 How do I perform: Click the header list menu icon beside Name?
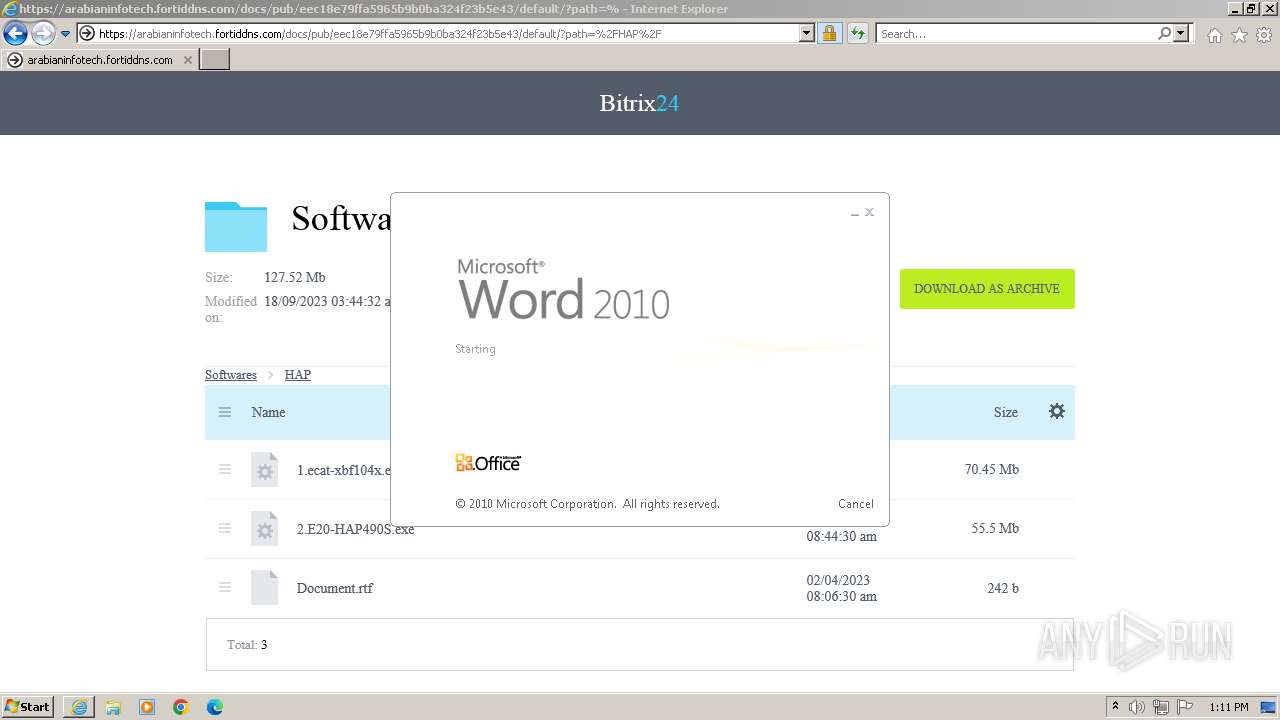click(225, 412)
